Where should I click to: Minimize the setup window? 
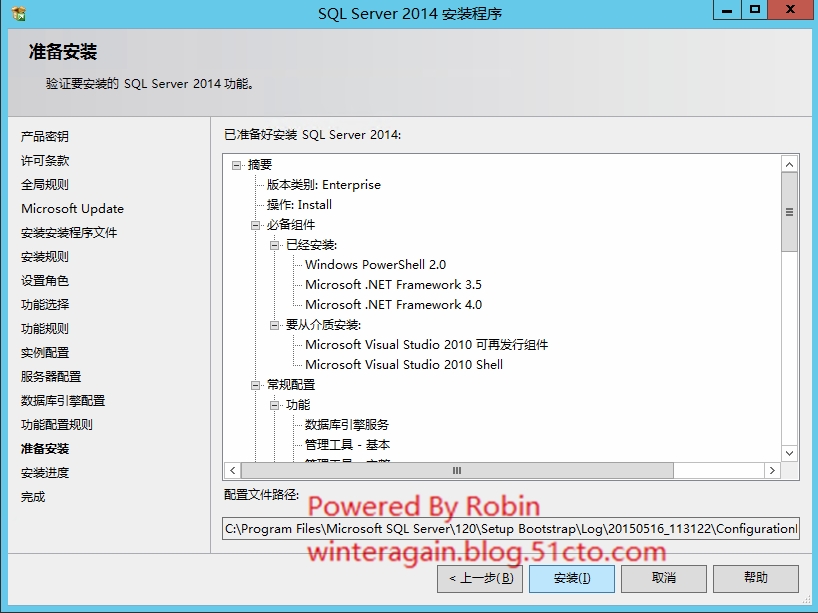click(727, 10)
